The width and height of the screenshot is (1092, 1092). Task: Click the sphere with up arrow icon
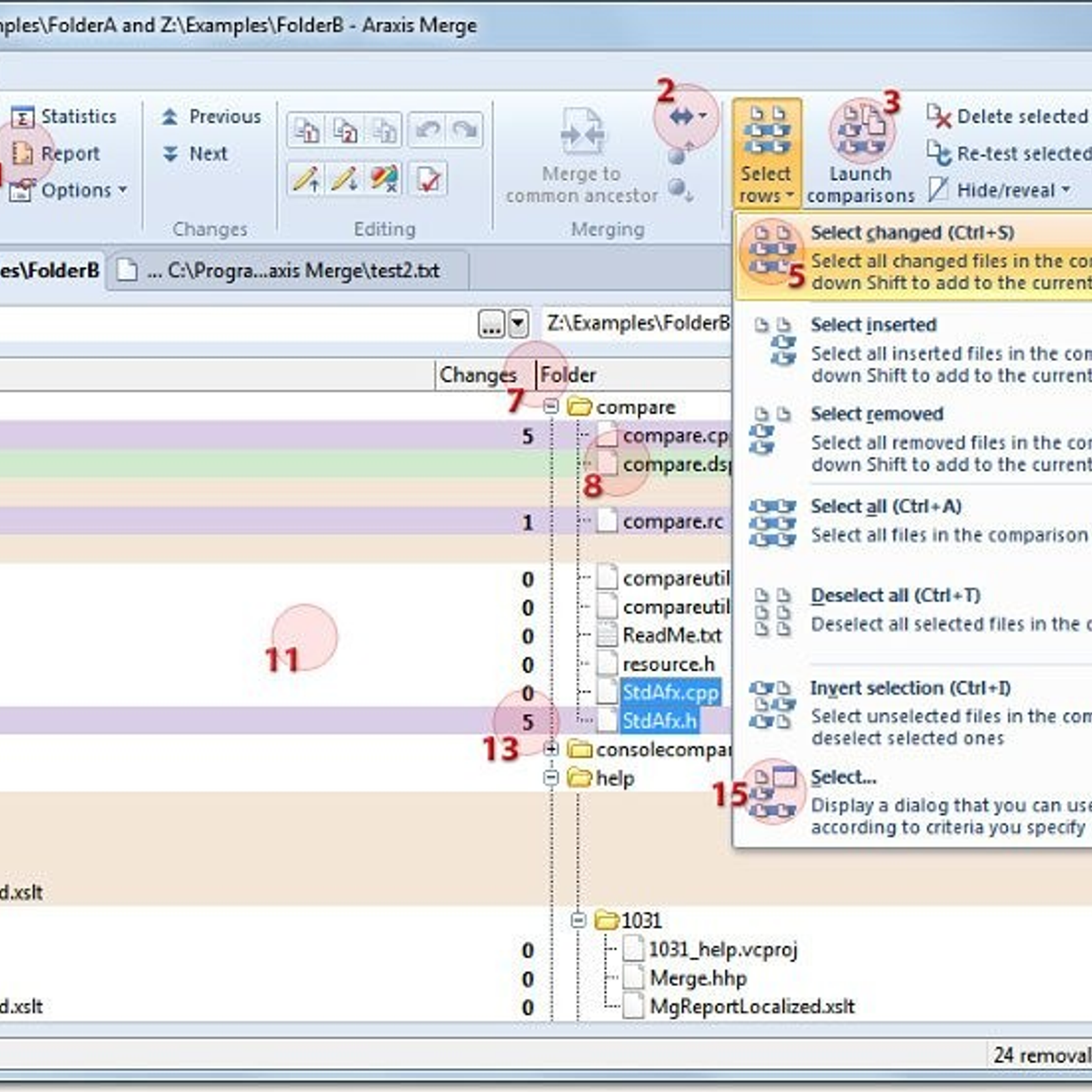click(680, 154)
